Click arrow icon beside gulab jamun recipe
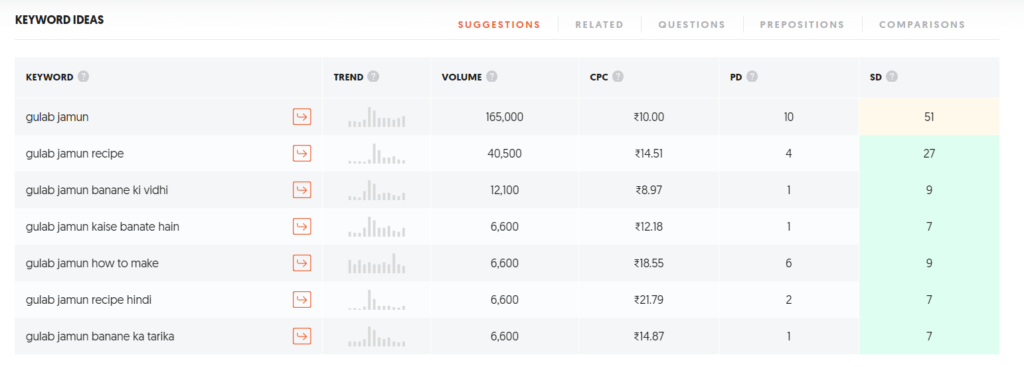The width and height of the screenshot is (1024, 367). point(302,153)
